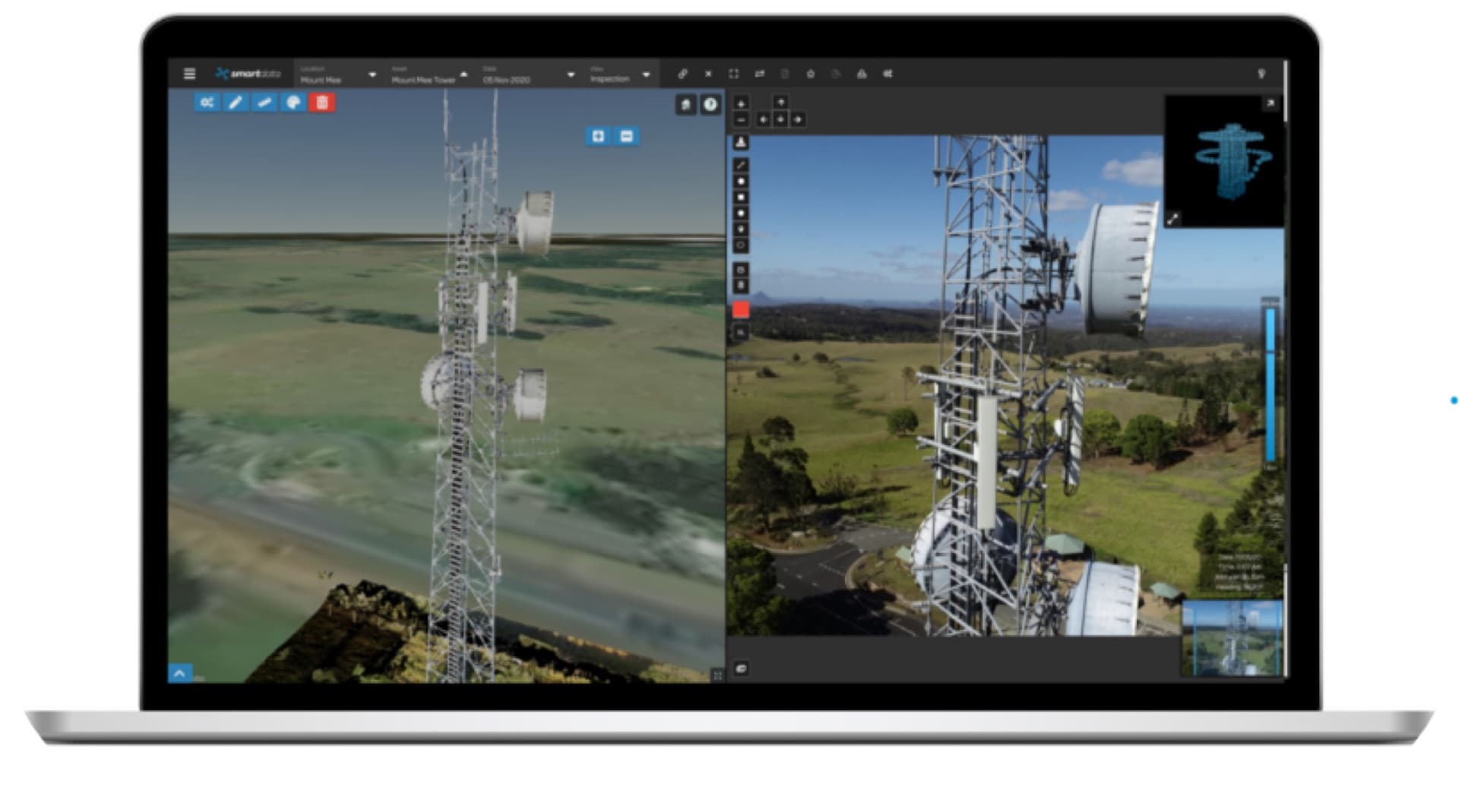Select the pencil annotation tool in left viewer
1459x812 pixels.
coord(236,103)
